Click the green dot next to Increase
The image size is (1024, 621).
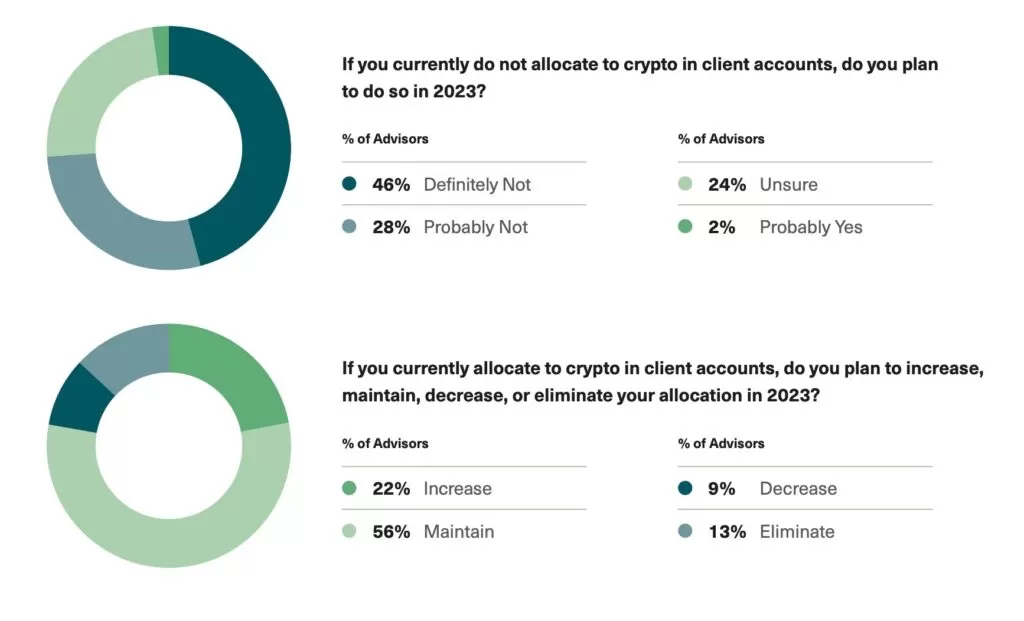pos(349,489)
